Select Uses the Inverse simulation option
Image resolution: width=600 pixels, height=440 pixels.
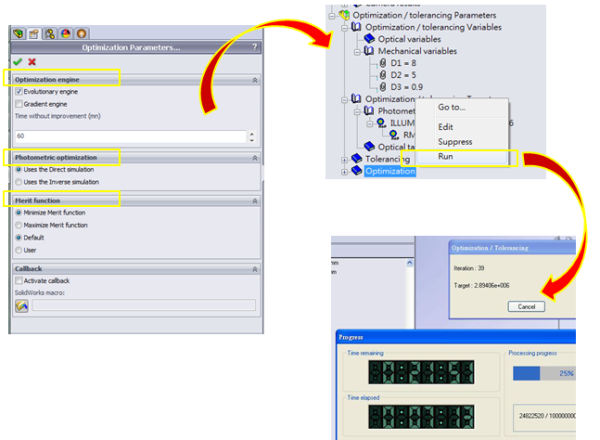(x=19, y=181)
